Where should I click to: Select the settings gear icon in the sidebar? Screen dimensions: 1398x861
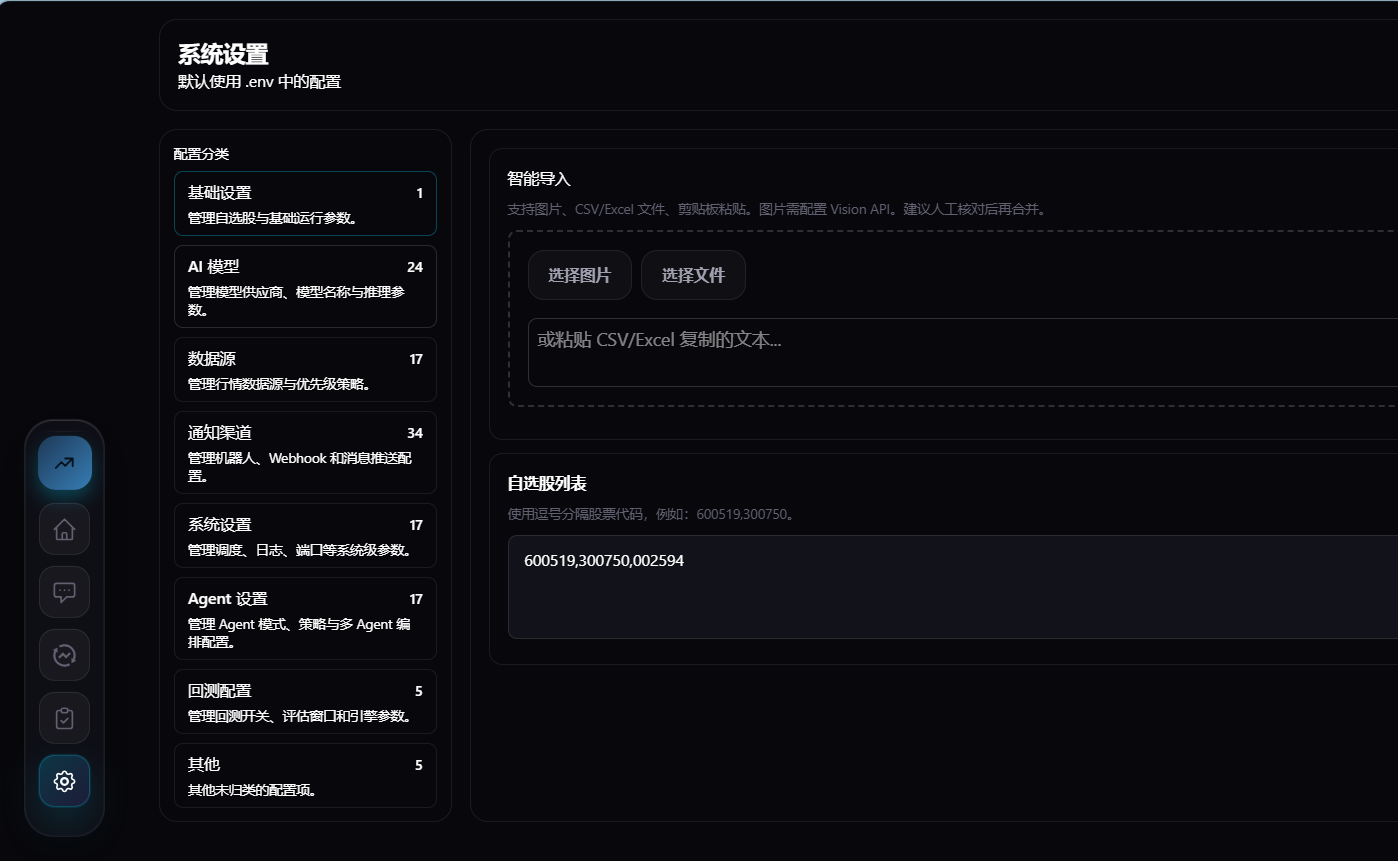(64, 781)
